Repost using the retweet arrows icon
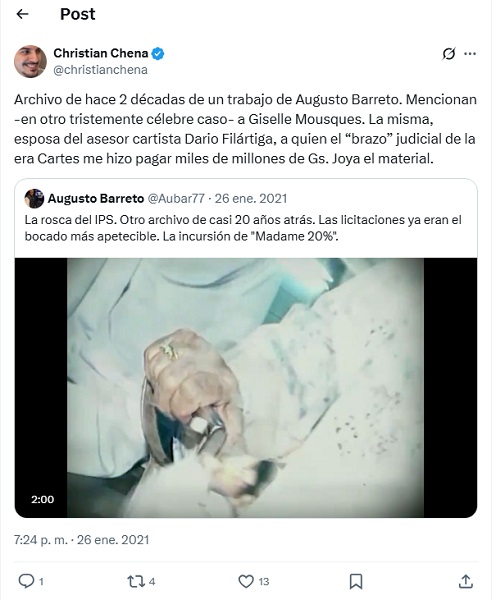 pos(136,582)
